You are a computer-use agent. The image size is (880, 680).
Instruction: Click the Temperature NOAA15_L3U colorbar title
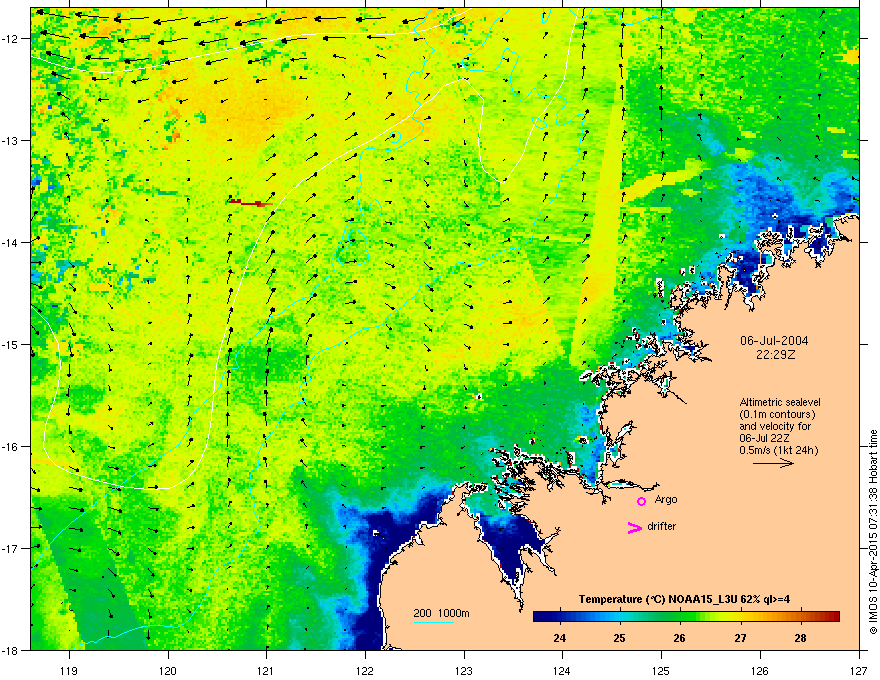684,599
